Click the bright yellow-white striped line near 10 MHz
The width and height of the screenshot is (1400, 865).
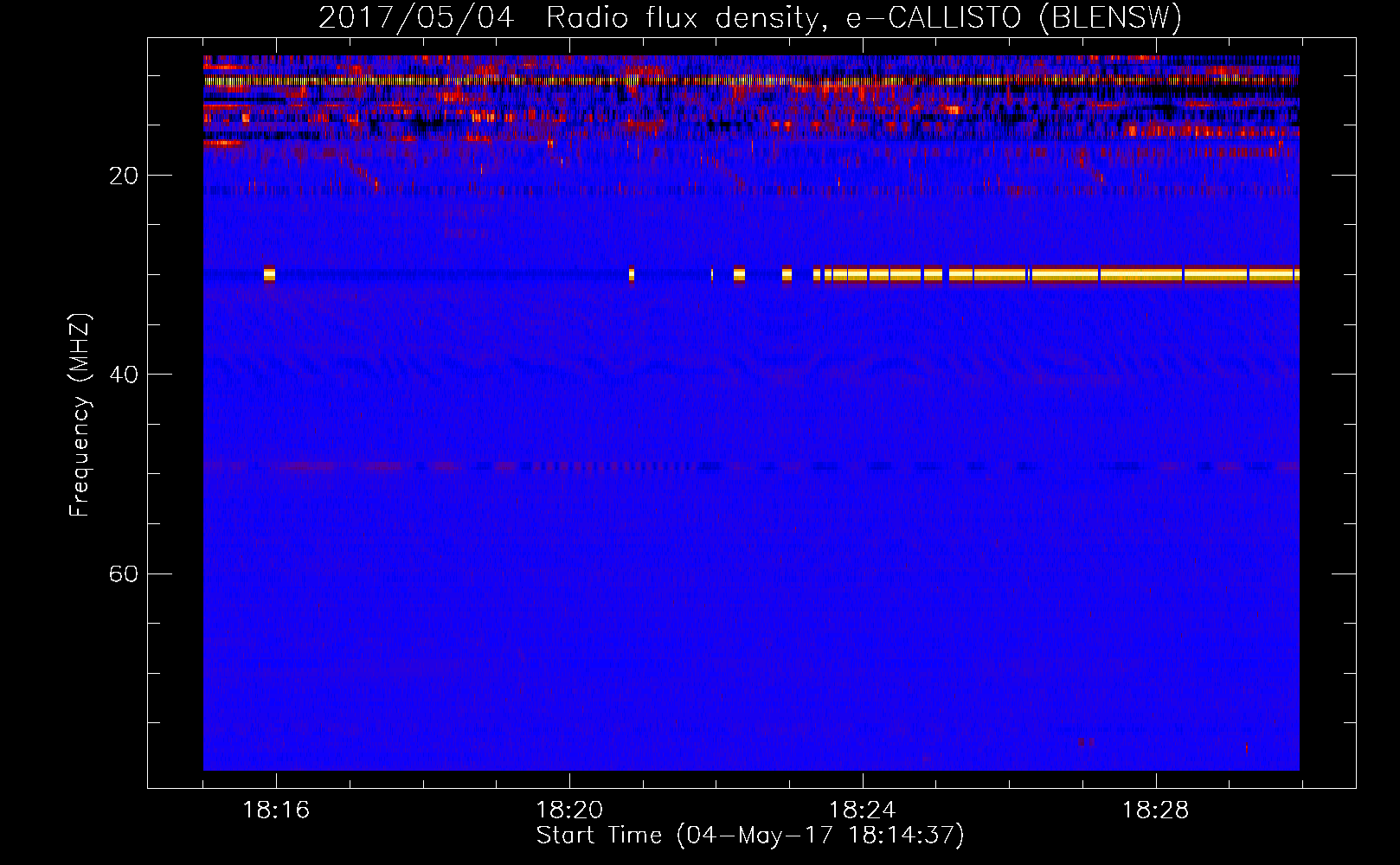(x=751, y=80)
